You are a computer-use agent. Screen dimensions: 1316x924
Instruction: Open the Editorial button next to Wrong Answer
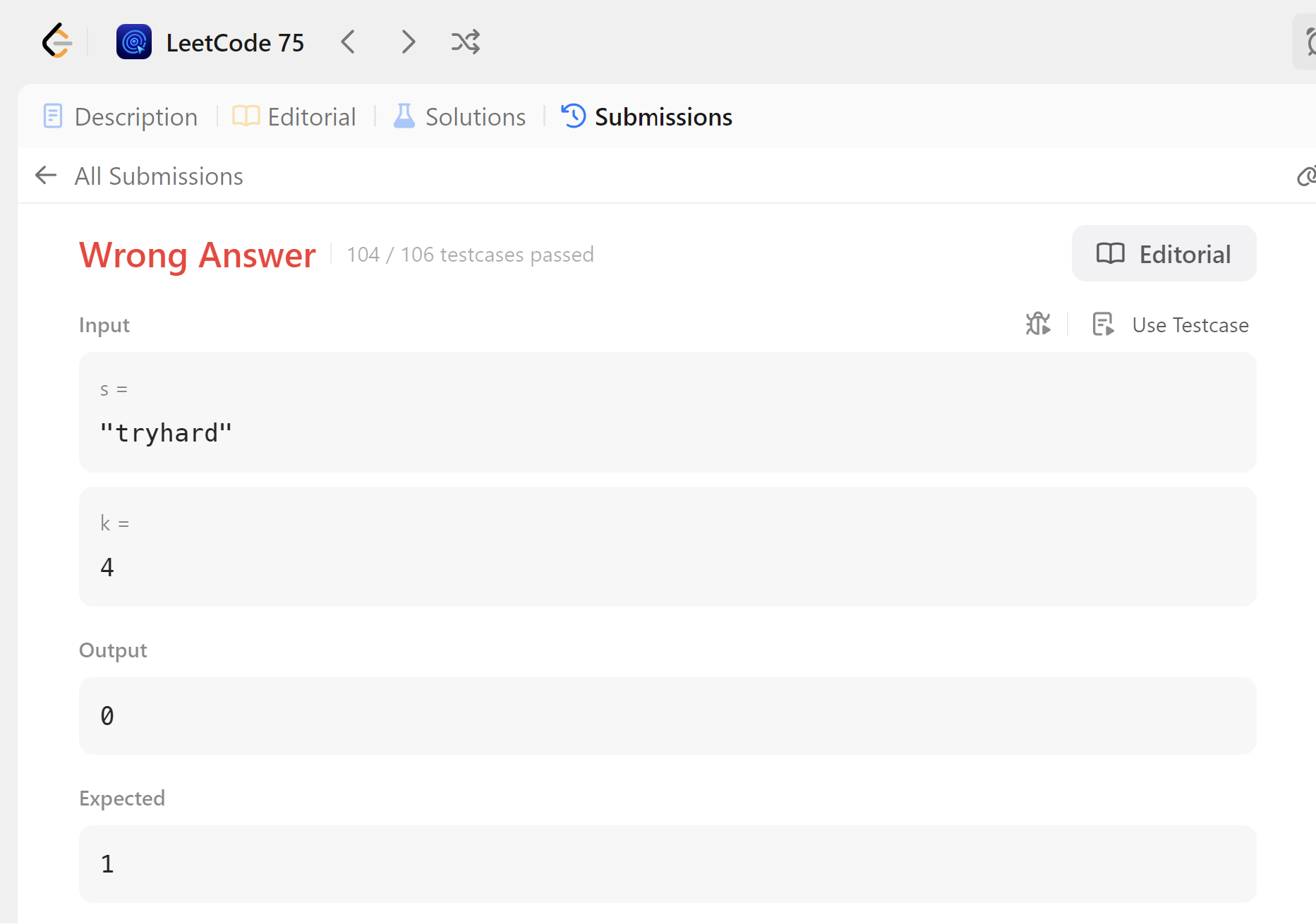1164,253
